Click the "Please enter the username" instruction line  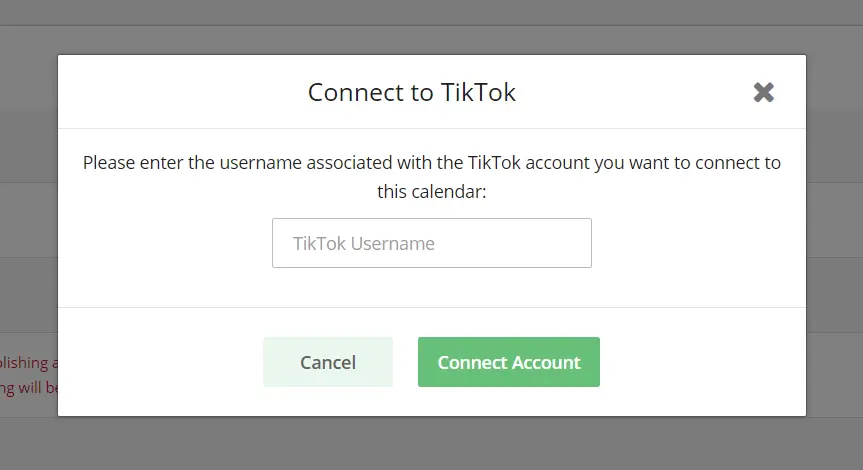coord(431,162)
